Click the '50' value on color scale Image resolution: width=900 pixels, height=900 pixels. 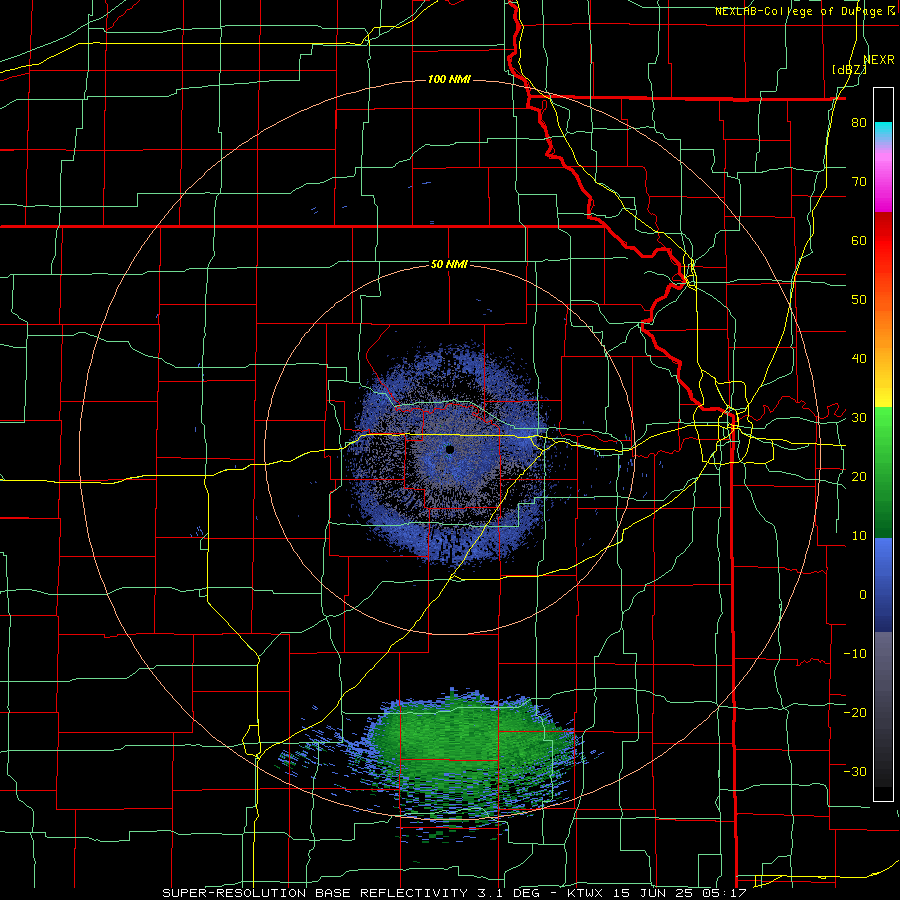(x=859, y=300)
